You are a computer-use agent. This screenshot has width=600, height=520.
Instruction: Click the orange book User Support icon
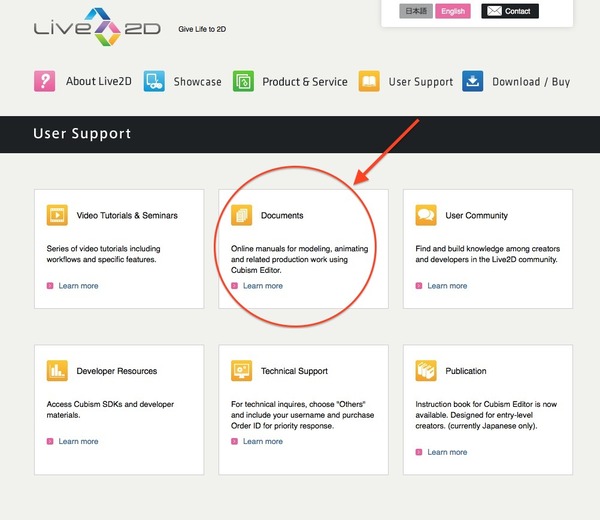[x=369, y=81]
